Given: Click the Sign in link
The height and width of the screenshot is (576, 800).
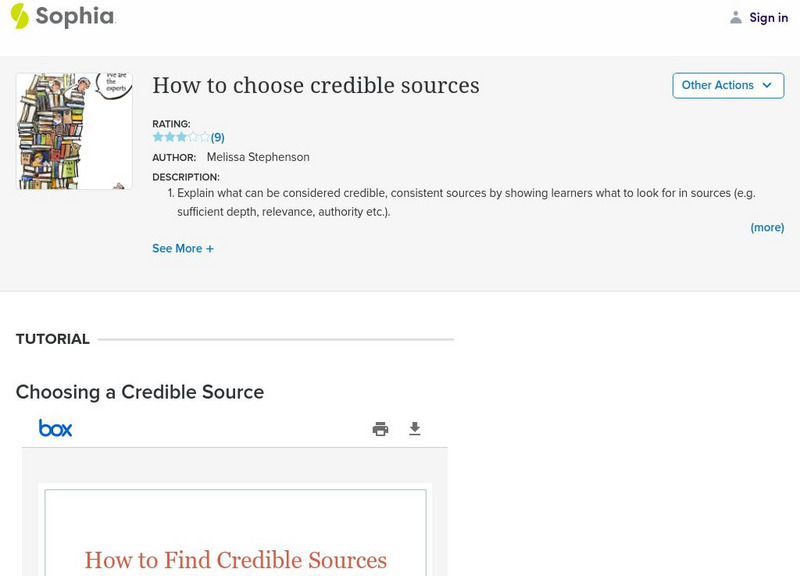Looking at the screenshot, I should 768,17.
